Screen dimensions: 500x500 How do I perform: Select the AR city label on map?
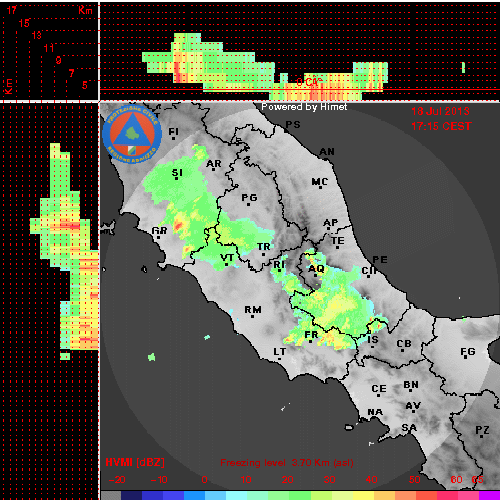(x=213, y=164)
